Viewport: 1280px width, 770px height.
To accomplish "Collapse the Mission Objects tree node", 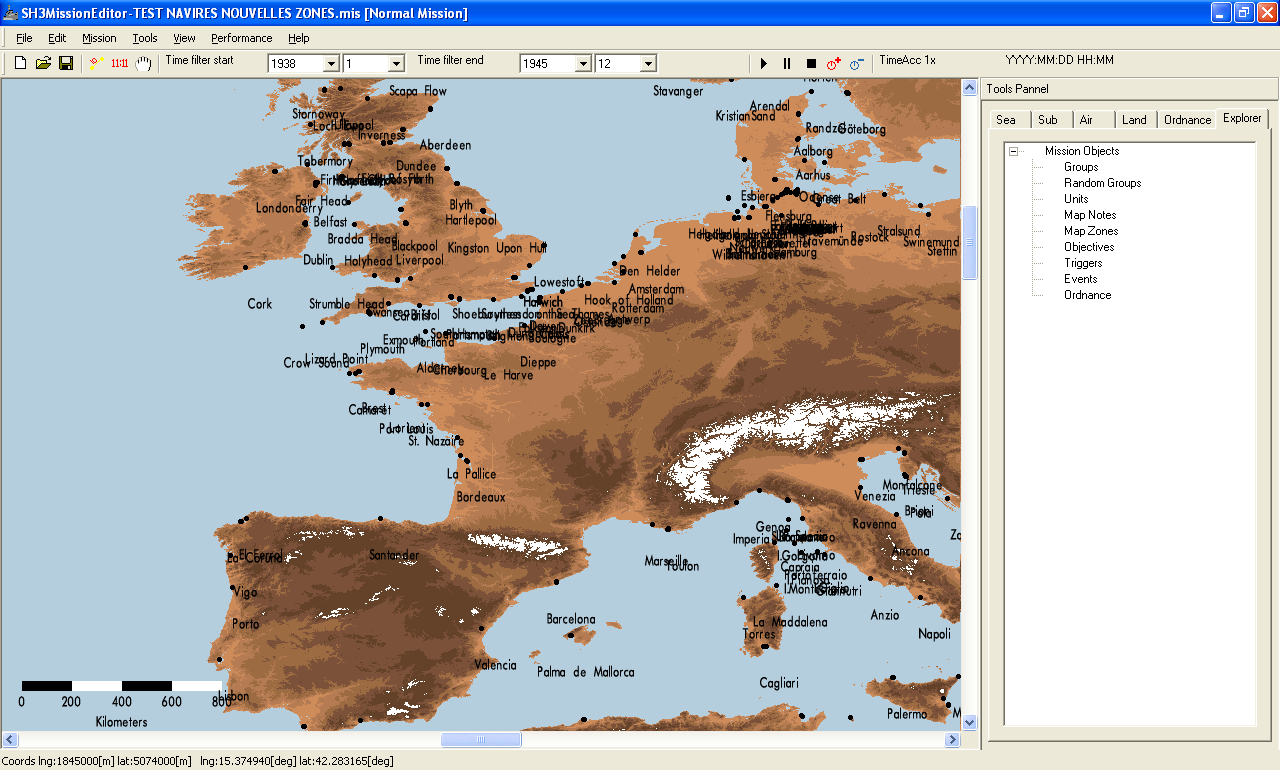I will (x=1013, y=152).
